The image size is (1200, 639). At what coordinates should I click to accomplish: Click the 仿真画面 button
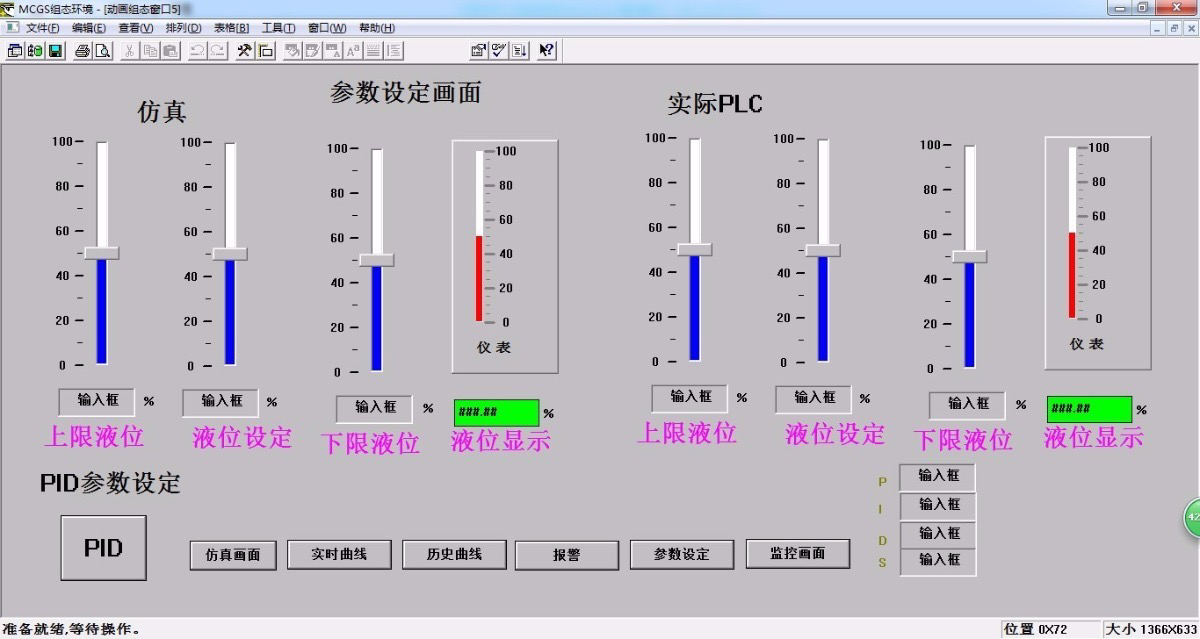(x=232, y=554)
